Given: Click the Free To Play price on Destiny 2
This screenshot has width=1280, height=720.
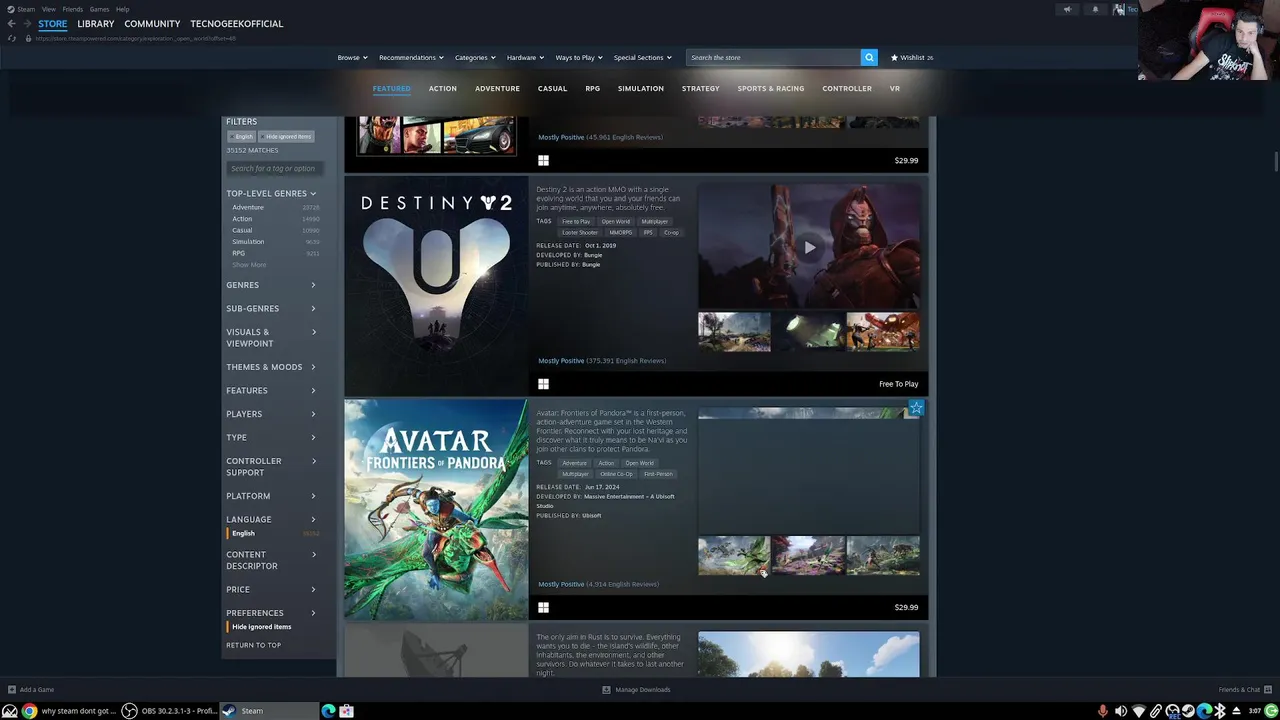Looking at the screenshot, I should 898,384.
